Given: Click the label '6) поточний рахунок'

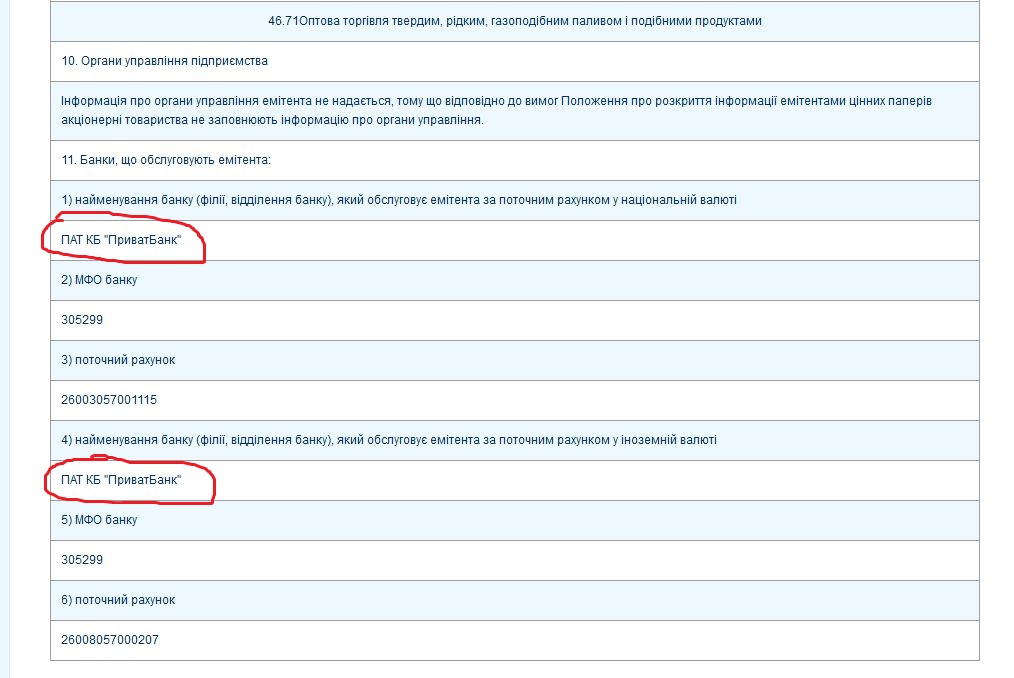Looking at the screenshot, I should 118,600.
